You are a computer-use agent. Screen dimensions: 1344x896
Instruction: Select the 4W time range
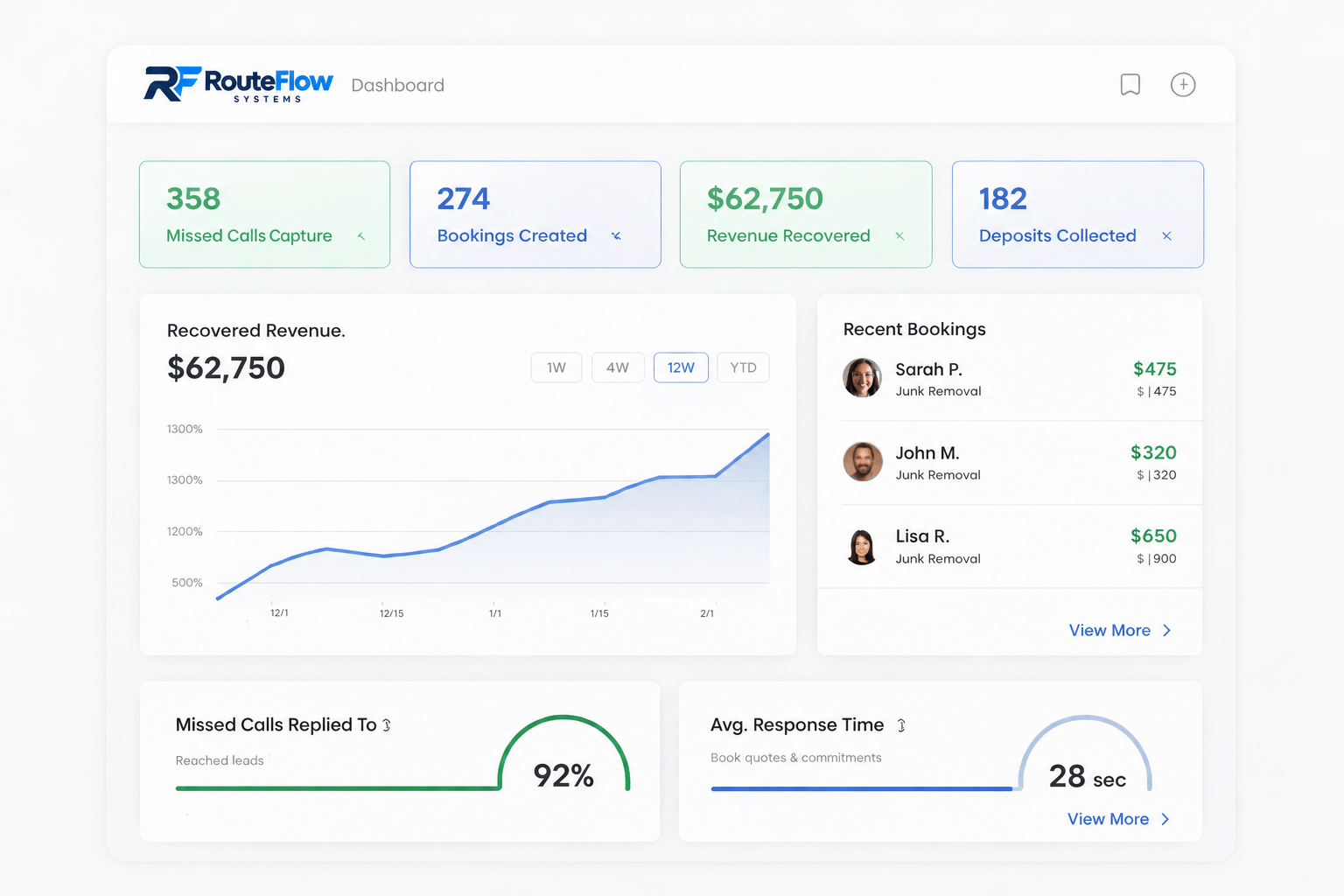[618, 367]
